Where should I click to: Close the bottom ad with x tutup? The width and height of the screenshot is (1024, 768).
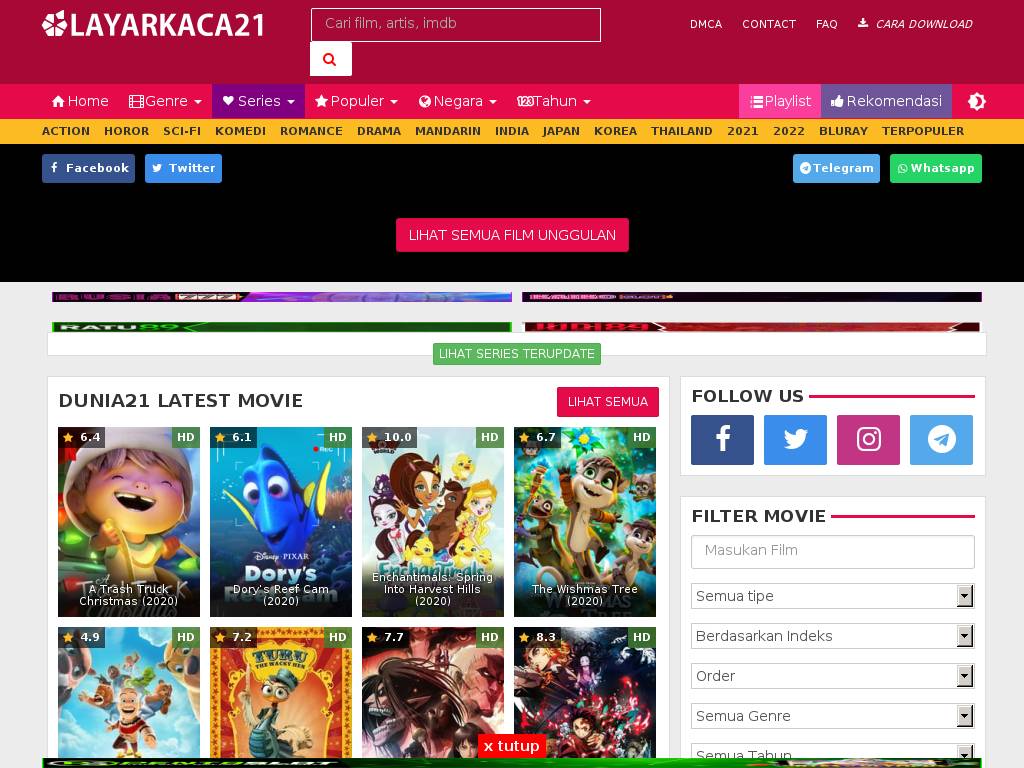point(511,746)
